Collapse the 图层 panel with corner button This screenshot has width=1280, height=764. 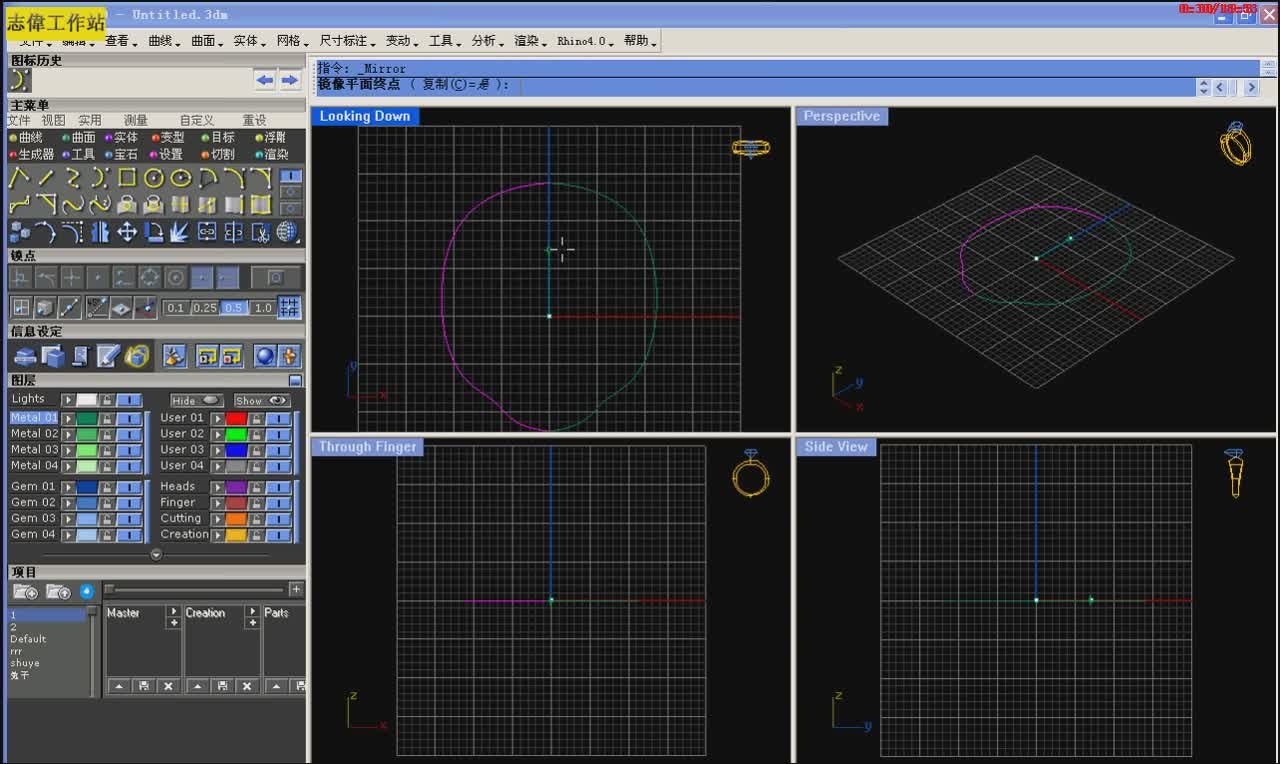coord(295,380)
